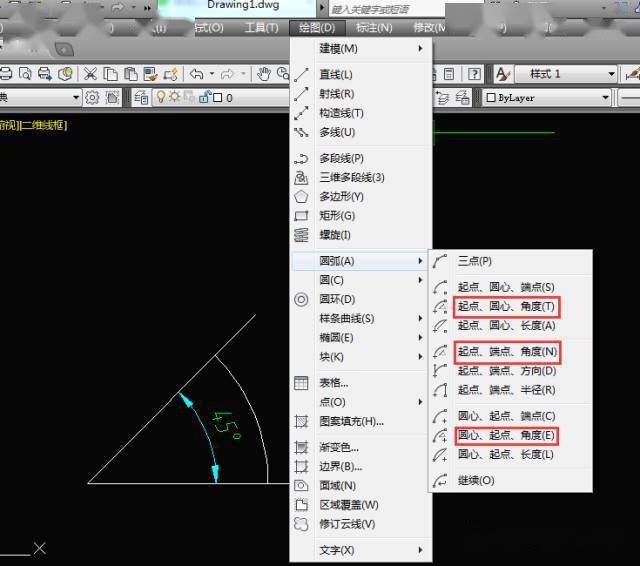Click the Redo arrow icon in toolbar
Screen dimensions: 640x566
[227, 74]
